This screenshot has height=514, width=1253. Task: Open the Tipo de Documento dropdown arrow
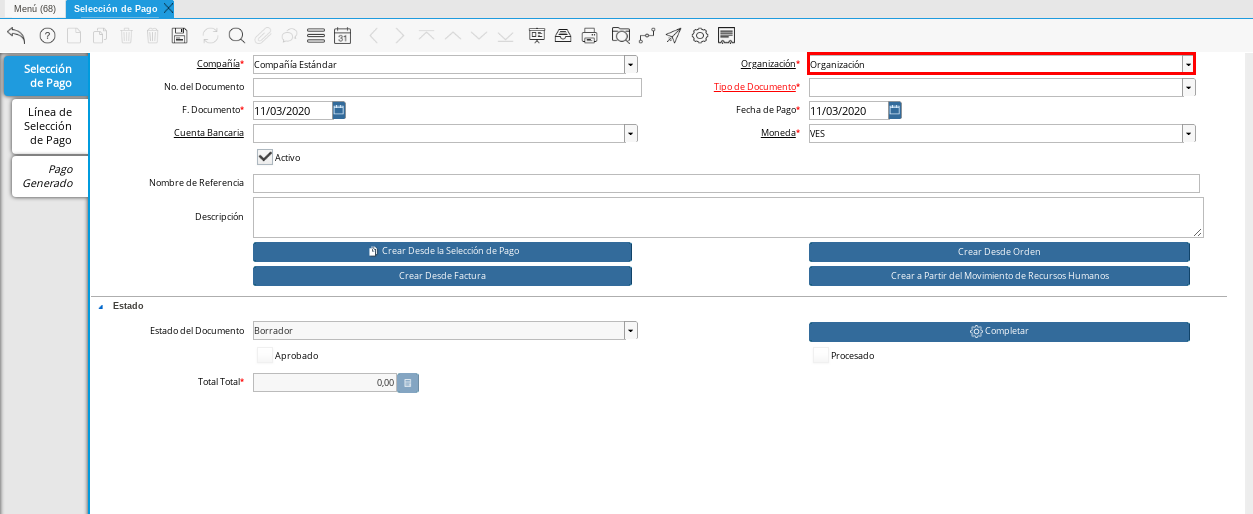[x=1189, y=87]
